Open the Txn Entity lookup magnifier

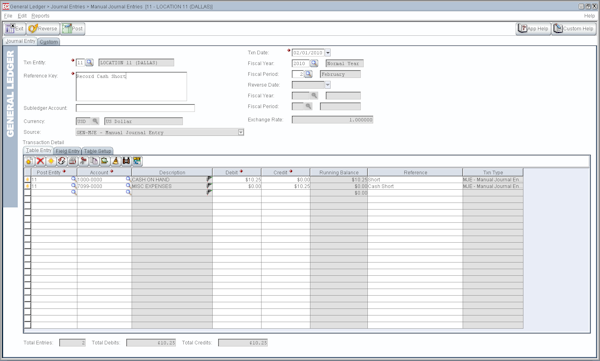pyautogui.click(x=89, y=62)
